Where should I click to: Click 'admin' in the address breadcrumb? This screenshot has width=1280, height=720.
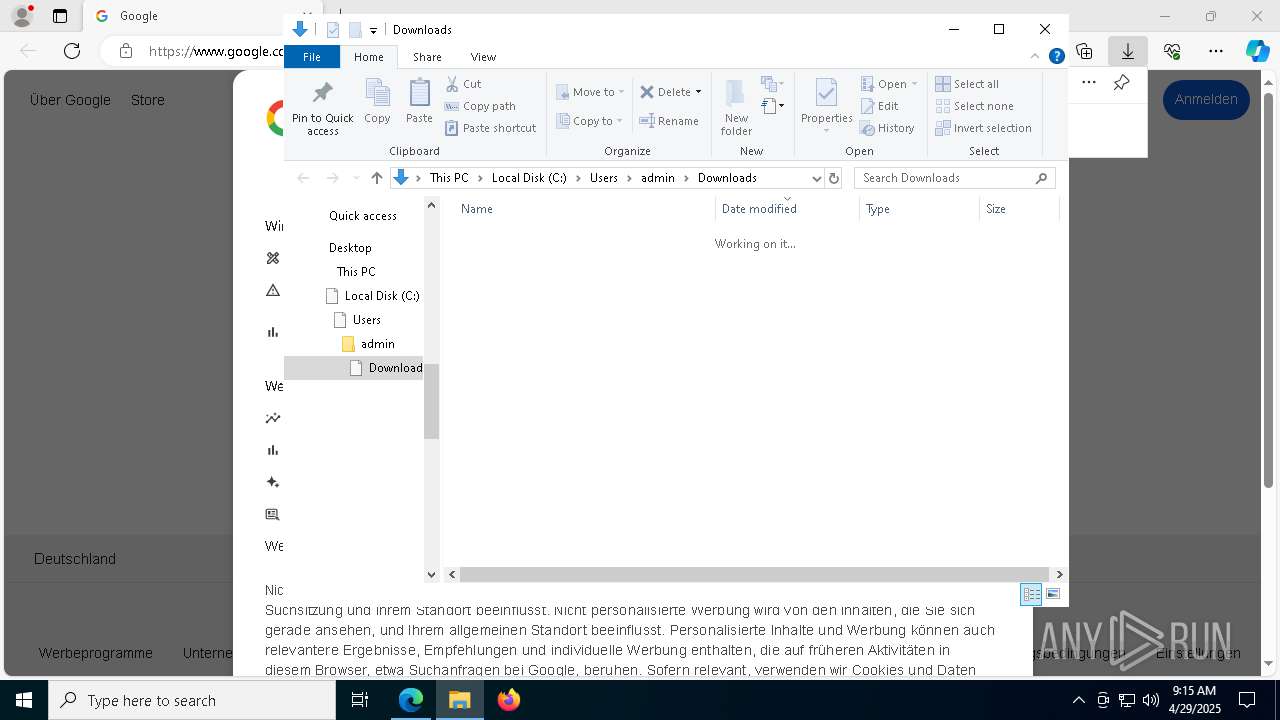click(x=658, y=178)
